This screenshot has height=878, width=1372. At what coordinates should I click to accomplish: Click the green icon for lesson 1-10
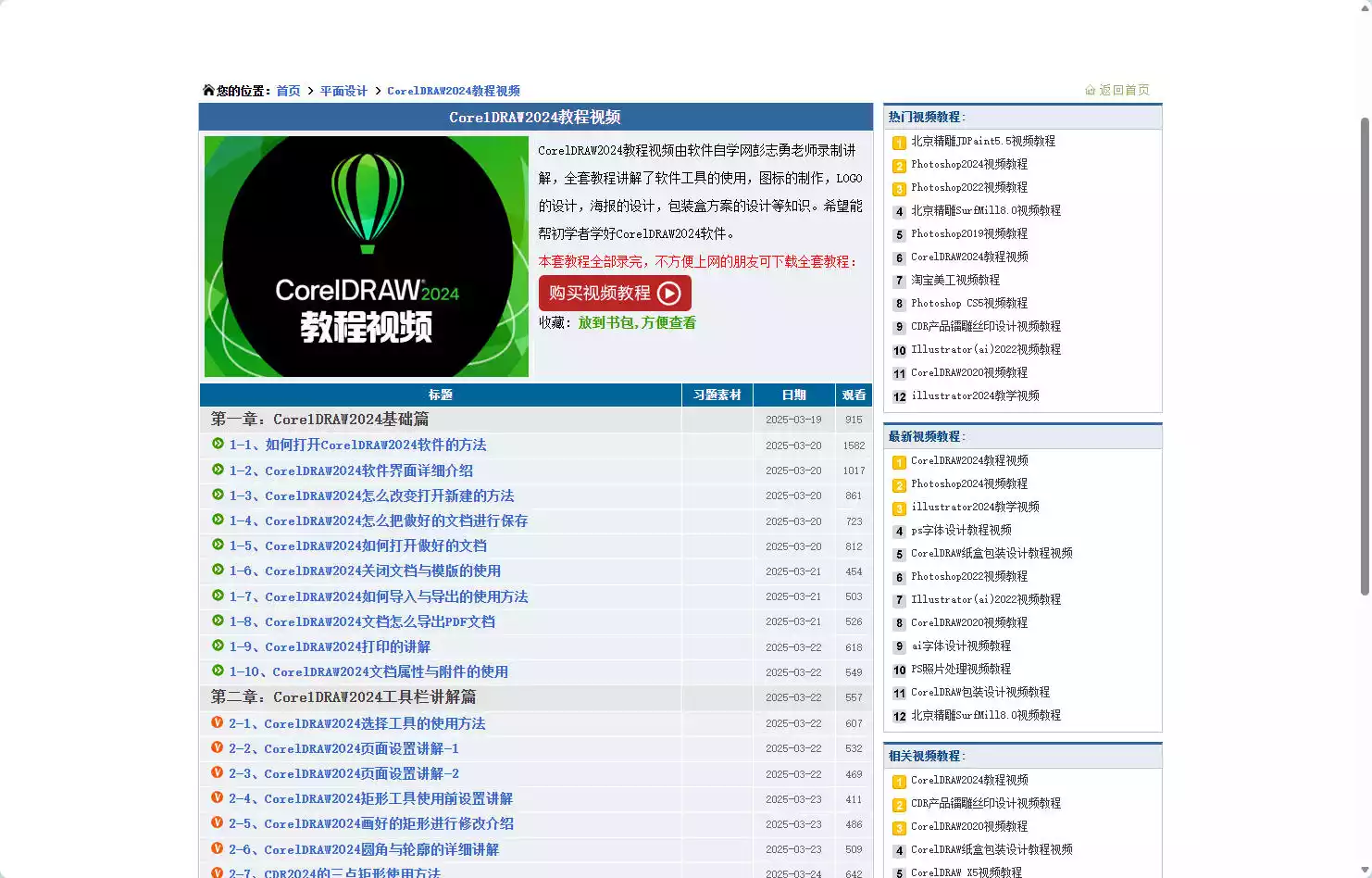tap(218, 671)
